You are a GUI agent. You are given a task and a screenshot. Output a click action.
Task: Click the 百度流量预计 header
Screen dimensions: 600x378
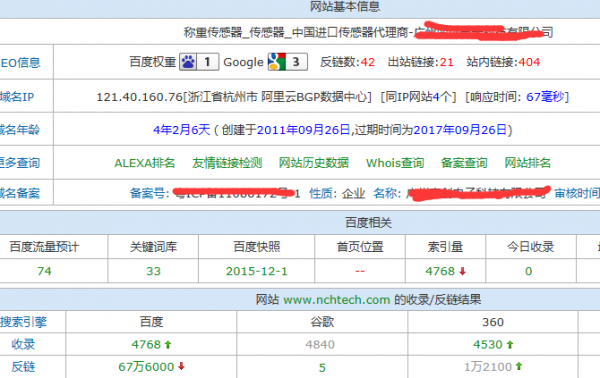[x=44, y=247]
